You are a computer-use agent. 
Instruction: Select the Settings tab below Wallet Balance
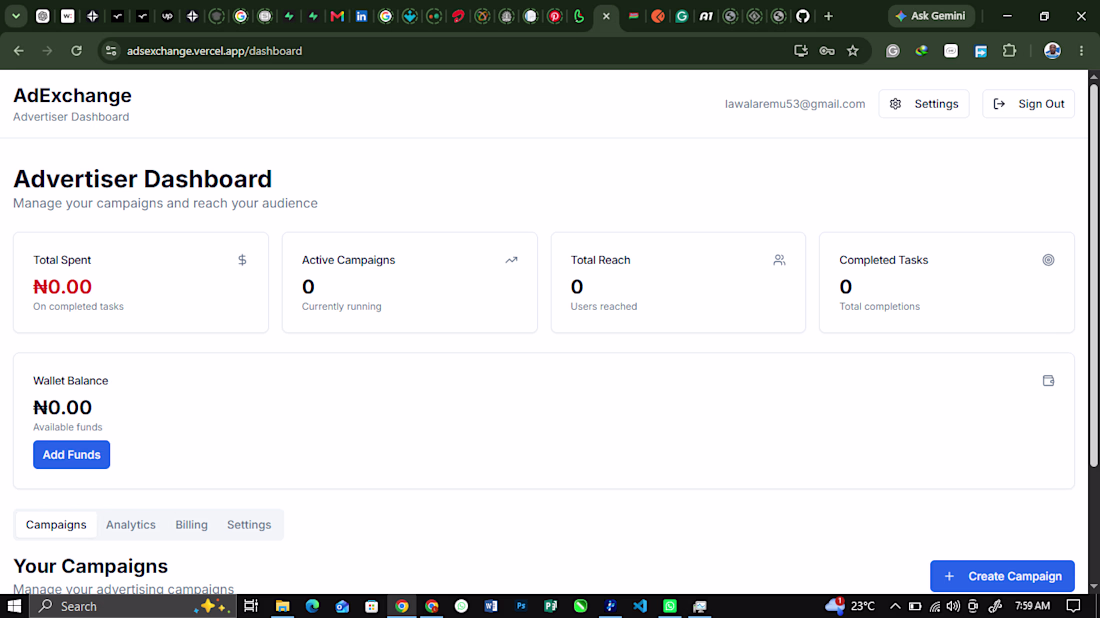click(x=249, y=525)
